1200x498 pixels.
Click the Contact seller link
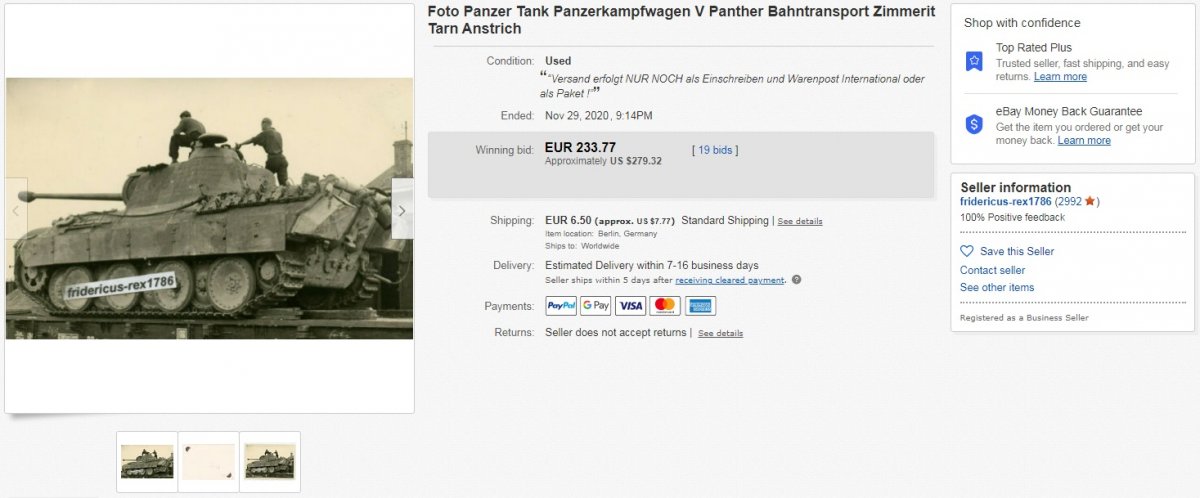[992, 270]
